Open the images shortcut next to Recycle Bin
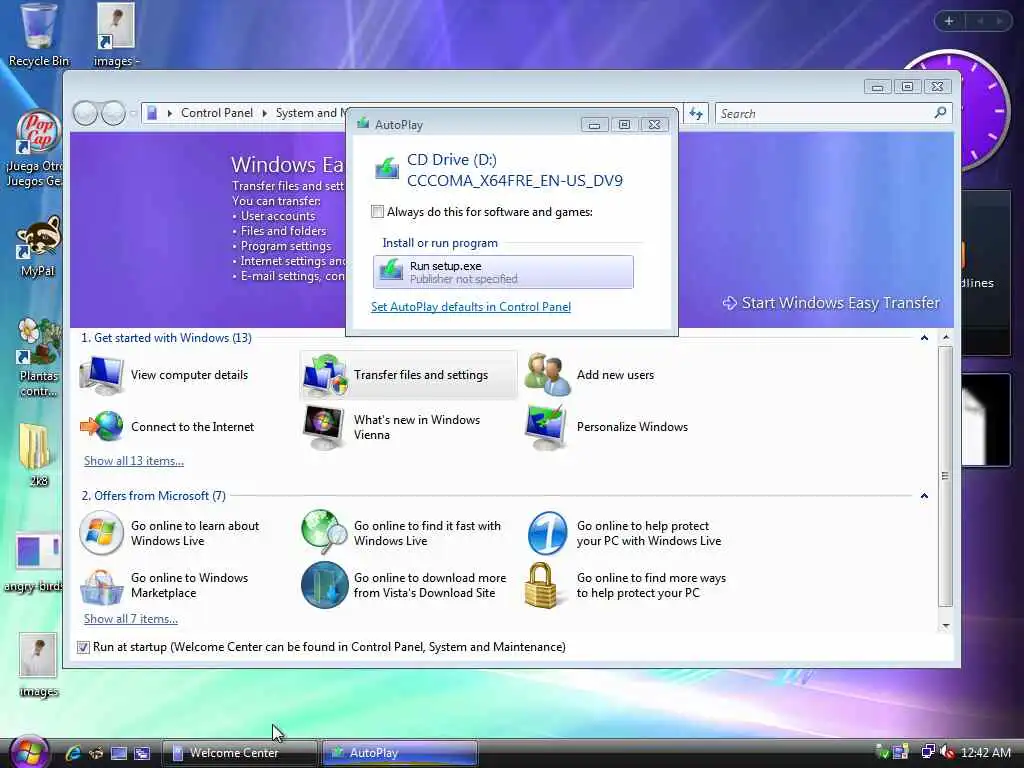Screen dimensions: 1024x768 (116, 36)
